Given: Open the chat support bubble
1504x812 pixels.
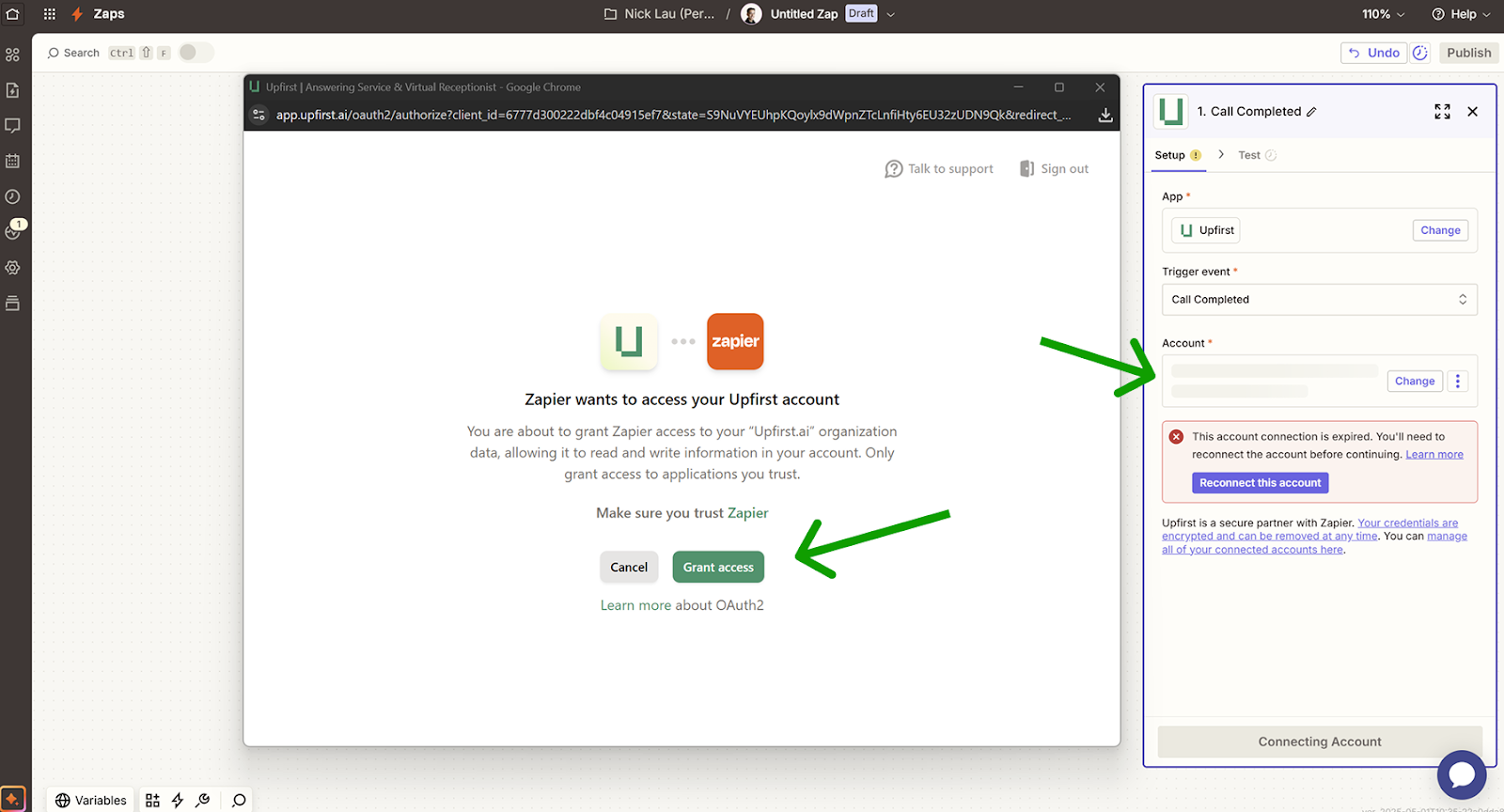Looking at the screenshot, I should (1462, 775).
